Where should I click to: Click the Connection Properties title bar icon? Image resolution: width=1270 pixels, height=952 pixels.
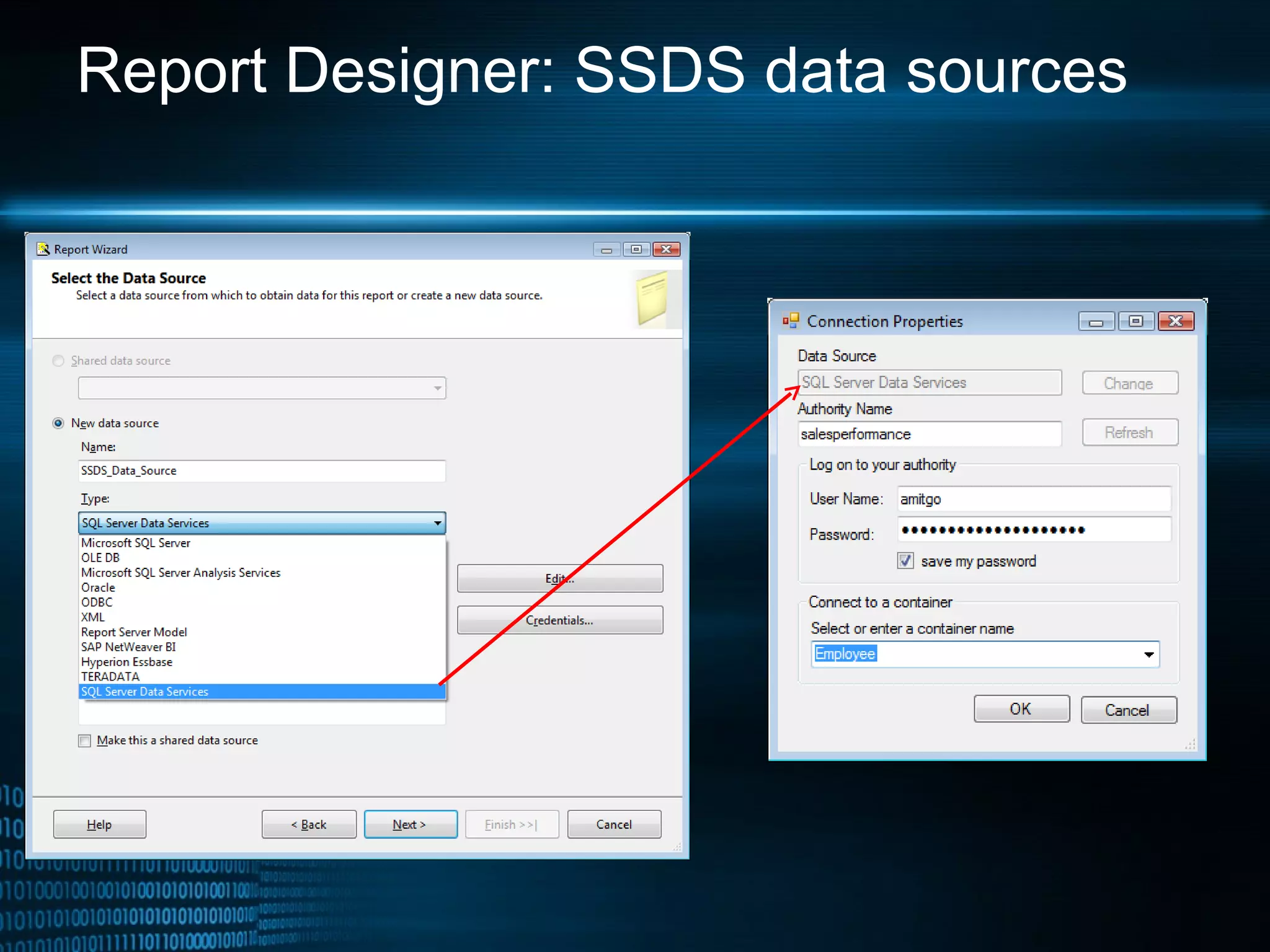coord(790,321)
